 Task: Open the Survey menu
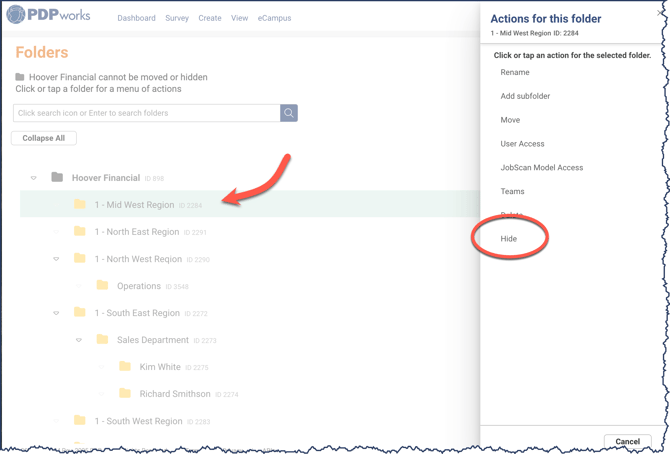(x=177, y=18)
